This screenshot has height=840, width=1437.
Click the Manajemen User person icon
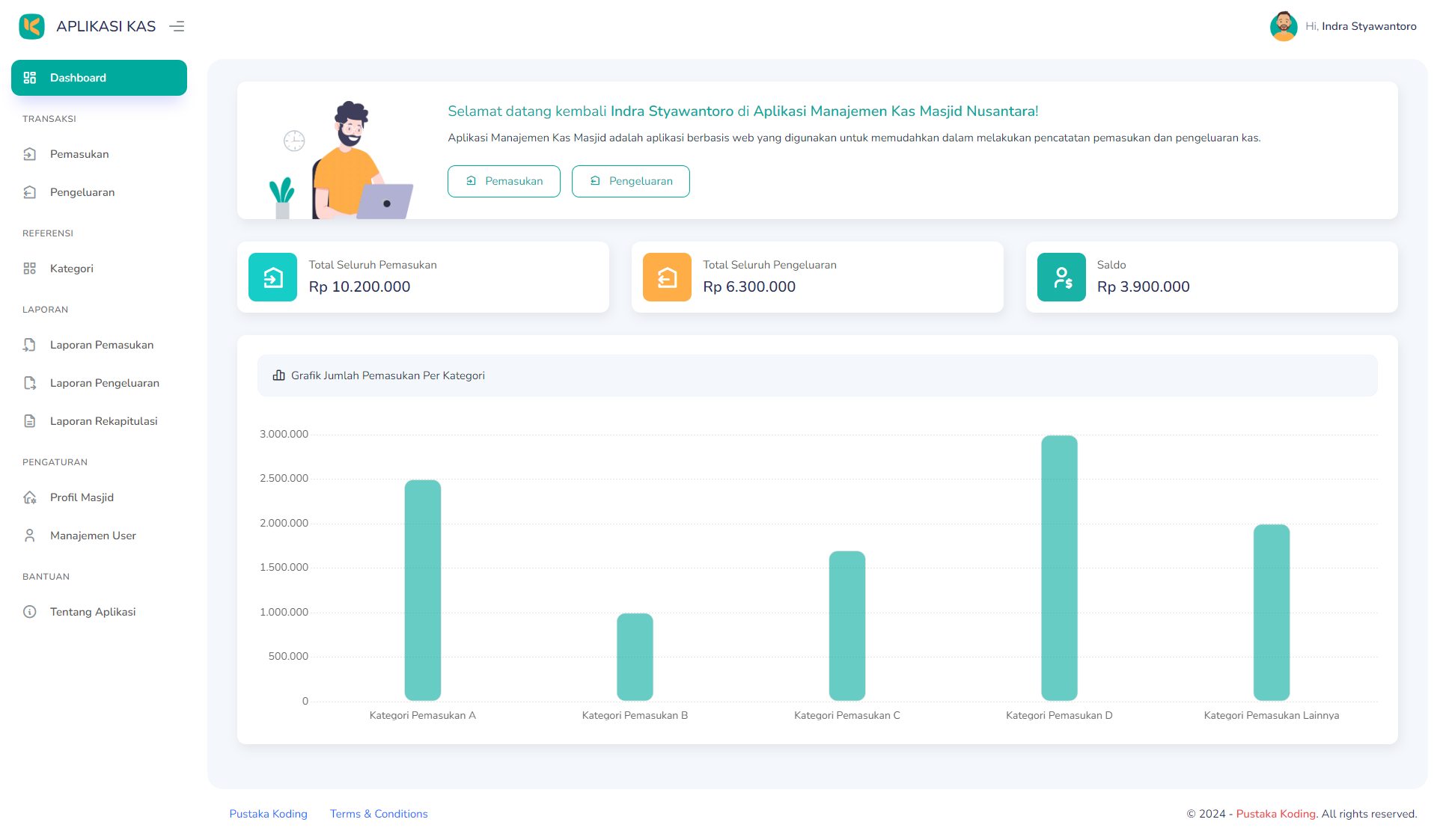pos(30,535)
